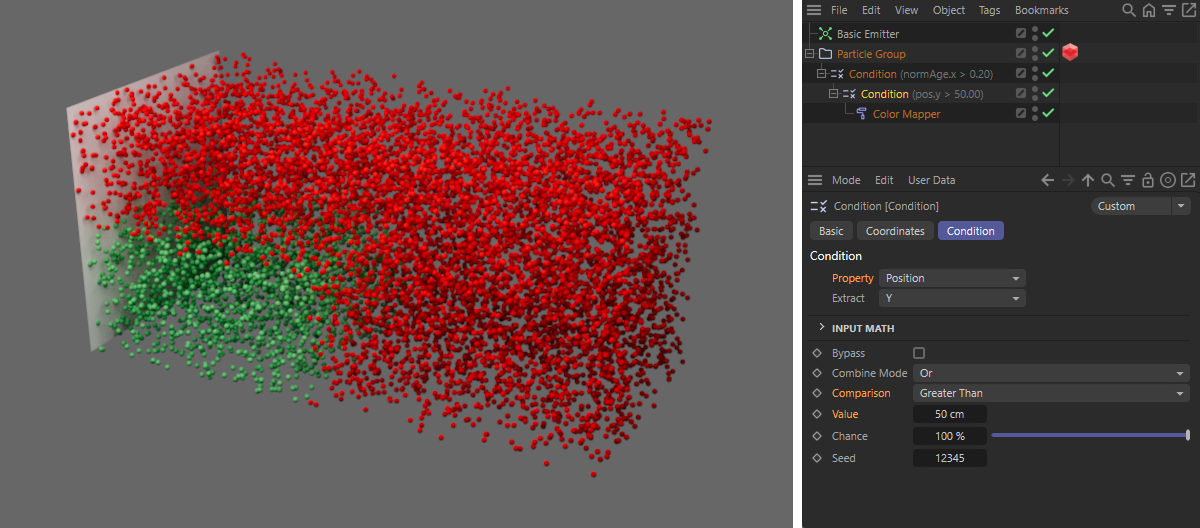Image resolution: width=1200 pixels, height=528 pixels.
Task: Click the arrow beside Custom preset
Action: coord(1182,206)
